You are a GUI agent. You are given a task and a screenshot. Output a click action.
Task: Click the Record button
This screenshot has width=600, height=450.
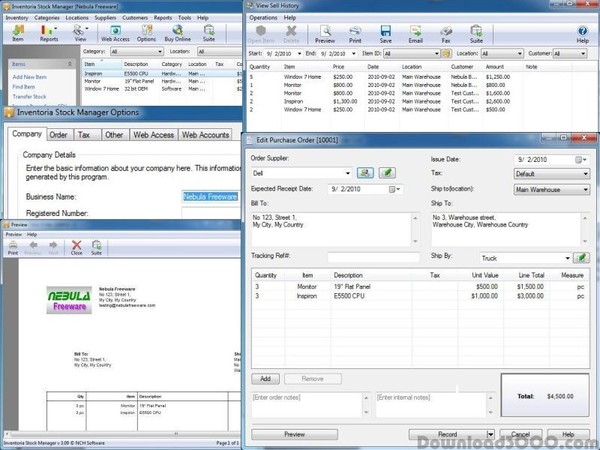pos(448,434)
